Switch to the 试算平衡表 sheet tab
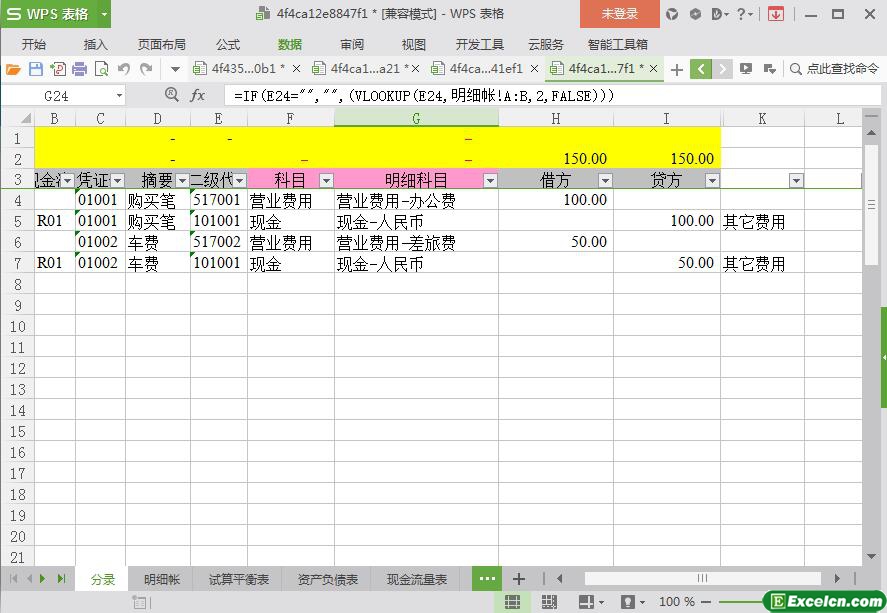 238,579
